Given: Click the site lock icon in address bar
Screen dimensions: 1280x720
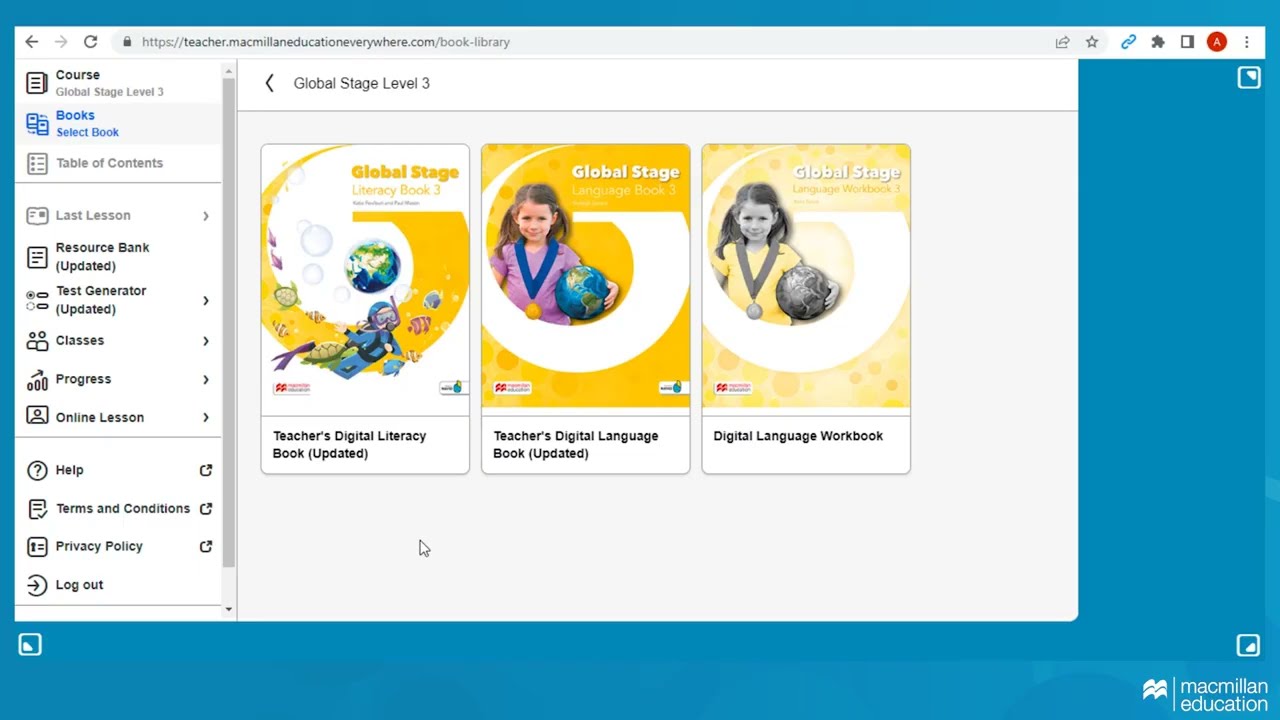Looking at the screenshot, I should pos(127,42).
